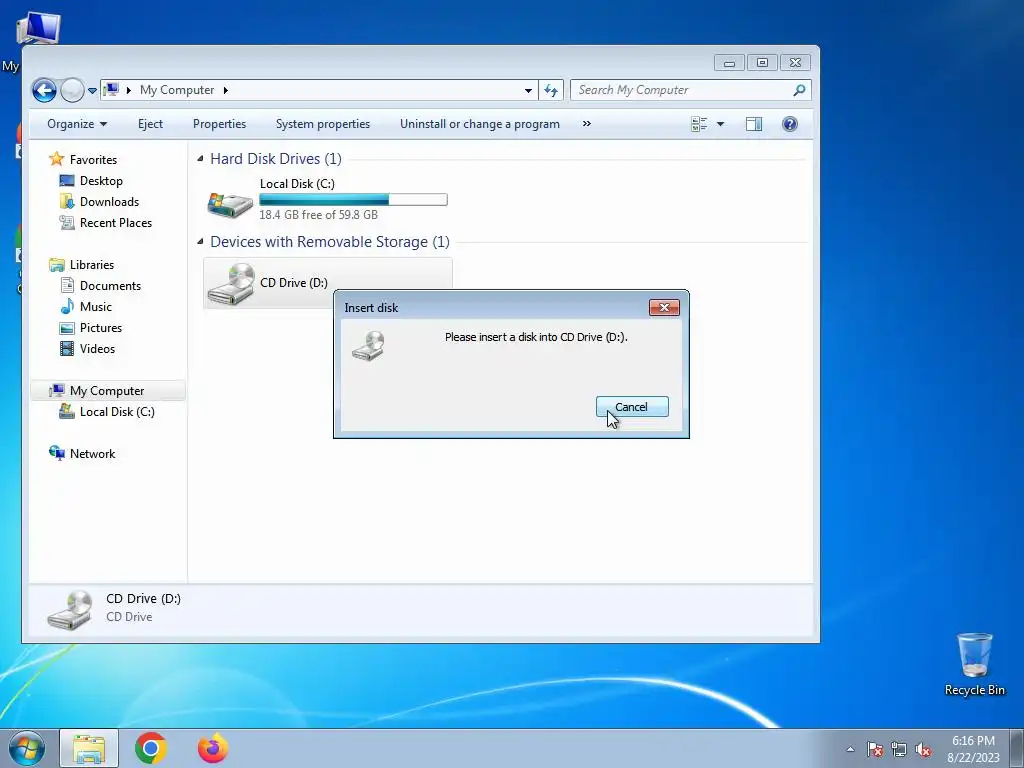The image size is (1024, 768).
Task: Close the Insert disk dialog with the X
Action: pyautogui.click(x=664, y=307)
